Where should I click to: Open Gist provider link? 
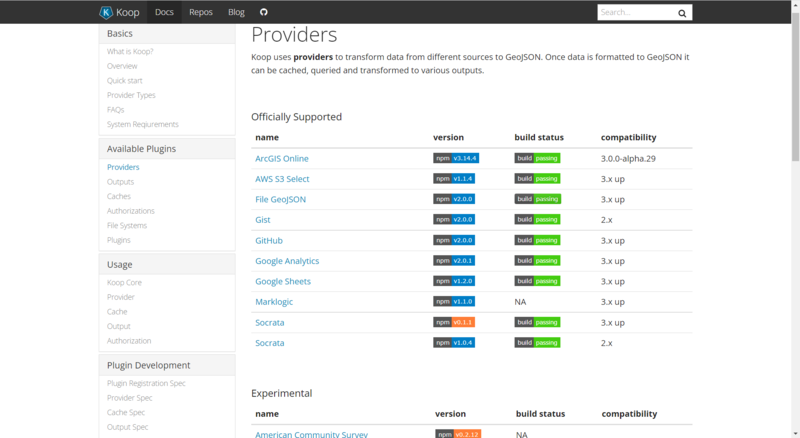tap(263, 220)
